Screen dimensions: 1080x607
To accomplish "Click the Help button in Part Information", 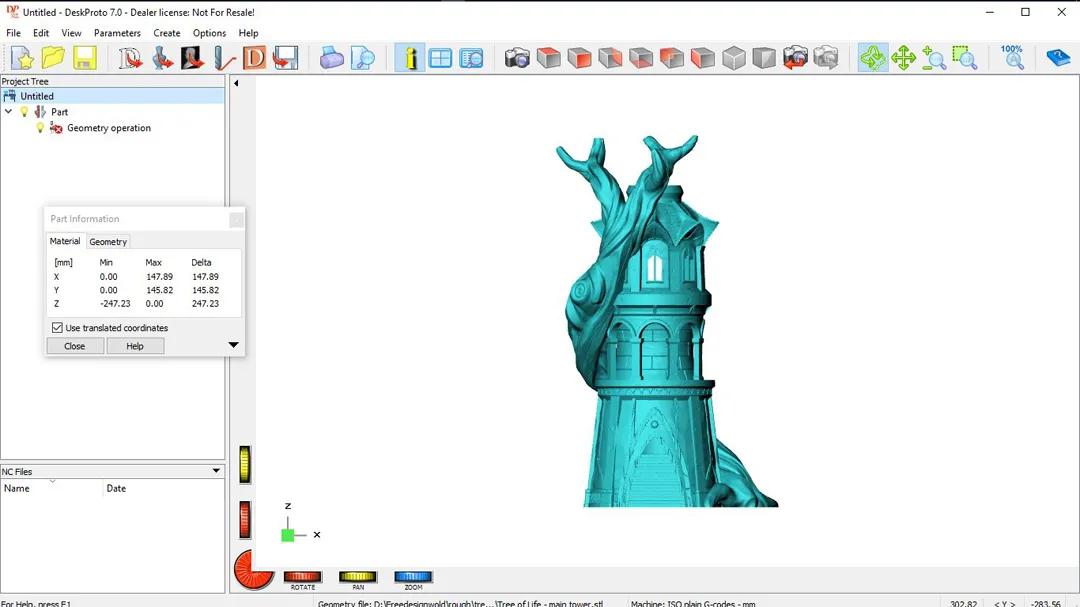I will (135, 346).
